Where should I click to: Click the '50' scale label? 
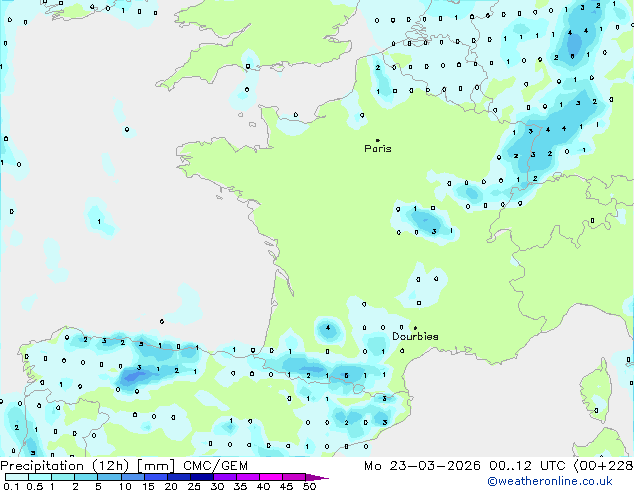tap(309, 486)
